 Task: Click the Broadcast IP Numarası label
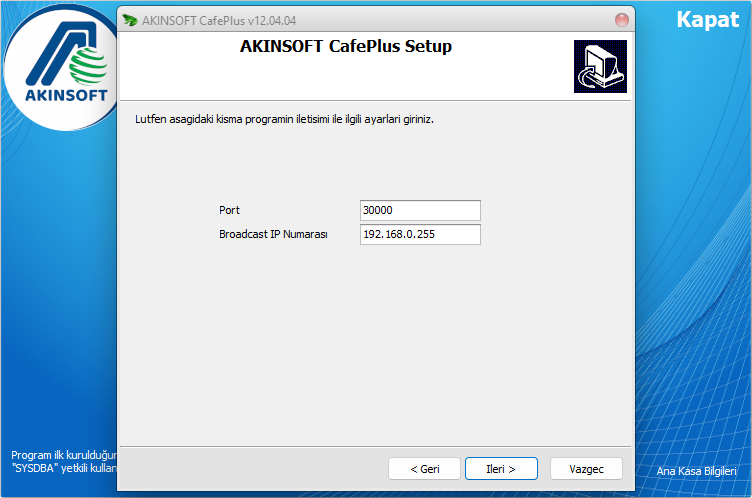pyautogui.click(x=273, y=234)
